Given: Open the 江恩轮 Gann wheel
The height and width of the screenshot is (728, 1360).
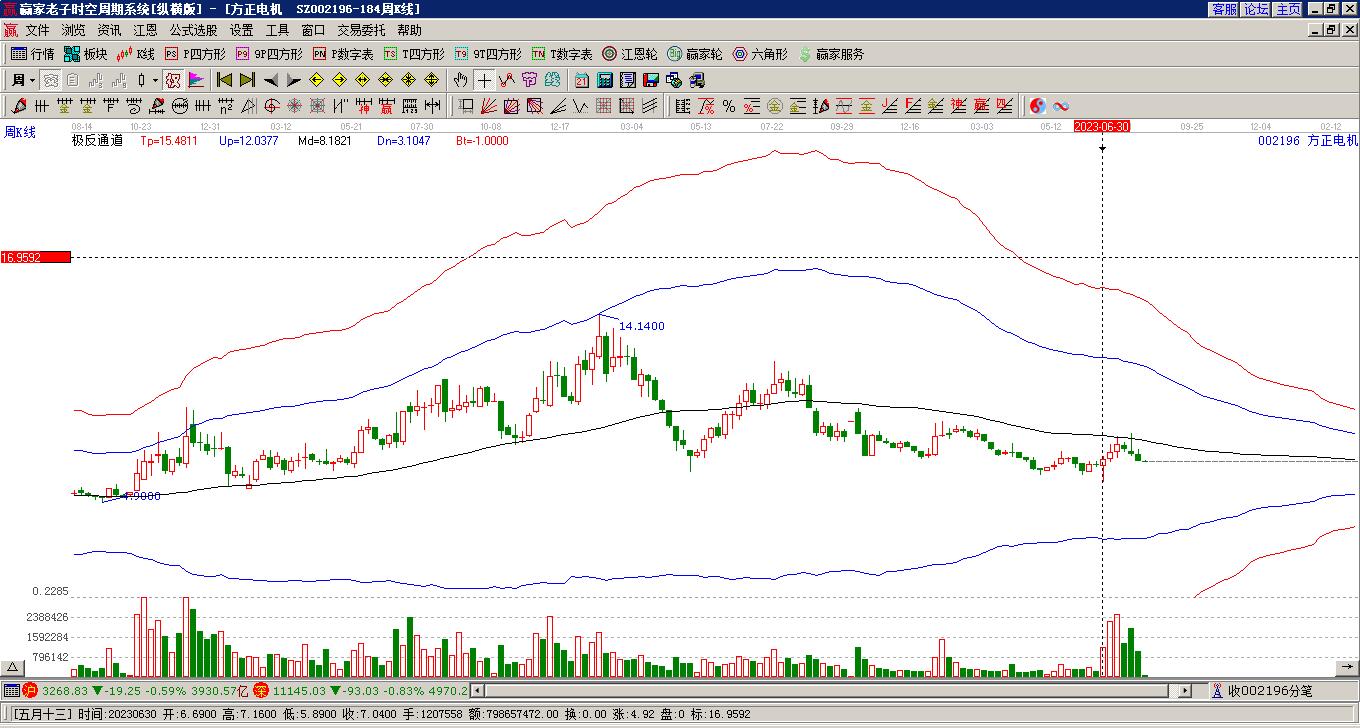Looking at the screenshot, I should 630,54.
